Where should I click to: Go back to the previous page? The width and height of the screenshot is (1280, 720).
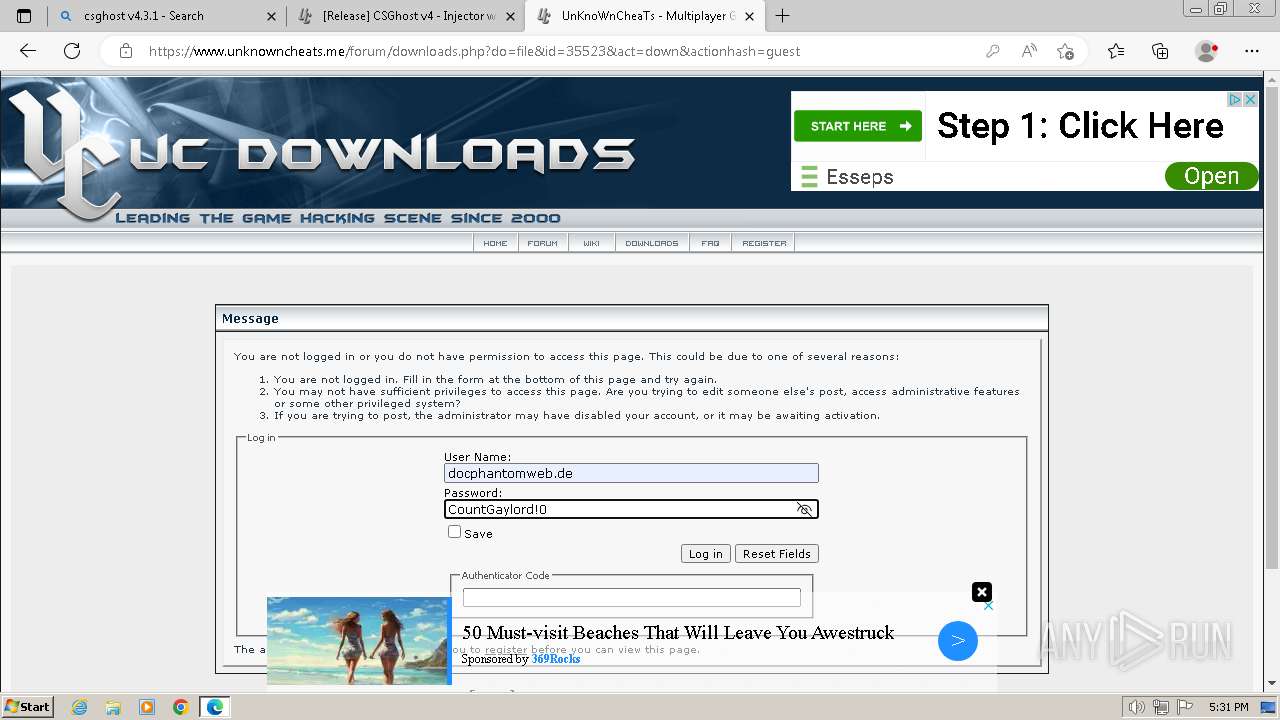(x=28, y=51)
